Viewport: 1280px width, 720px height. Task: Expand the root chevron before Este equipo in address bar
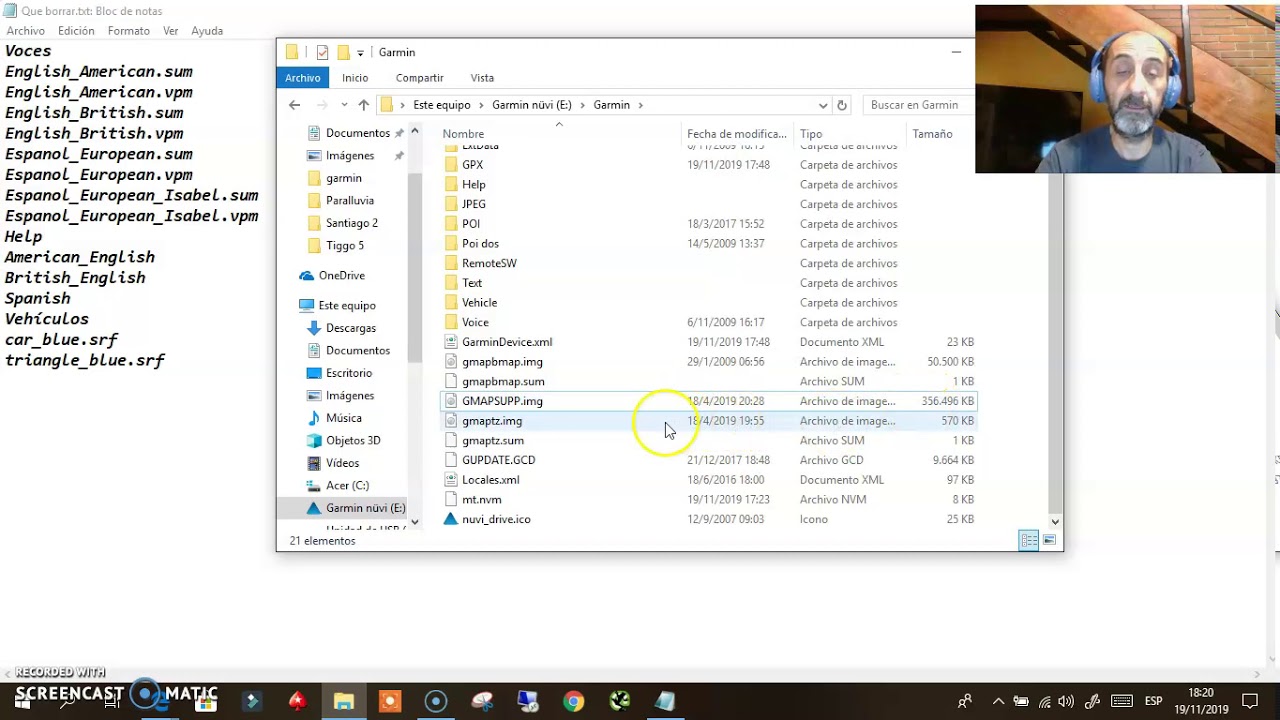402,105
